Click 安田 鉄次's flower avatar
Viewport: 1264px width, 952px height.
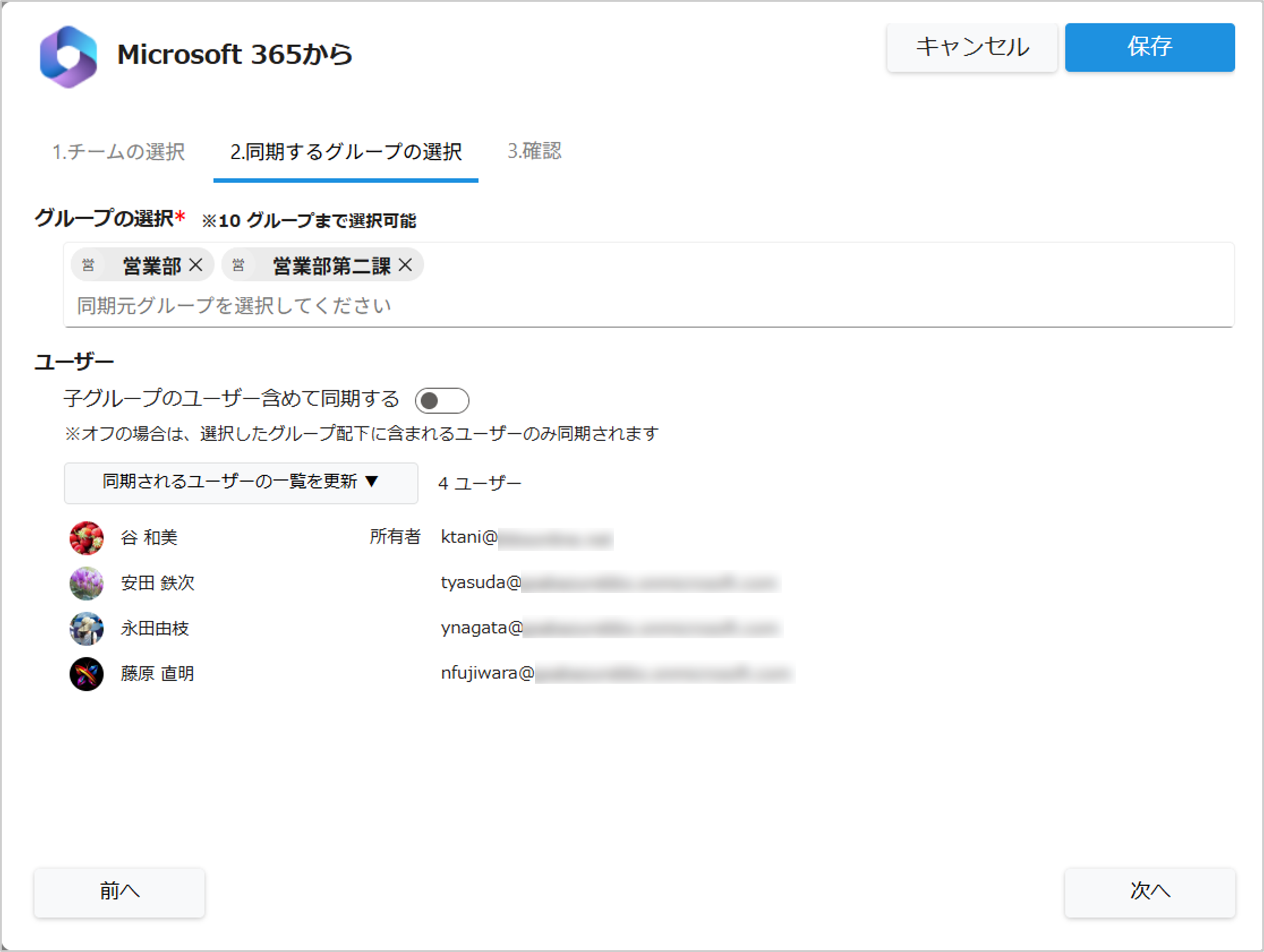[x=86, y=582]
